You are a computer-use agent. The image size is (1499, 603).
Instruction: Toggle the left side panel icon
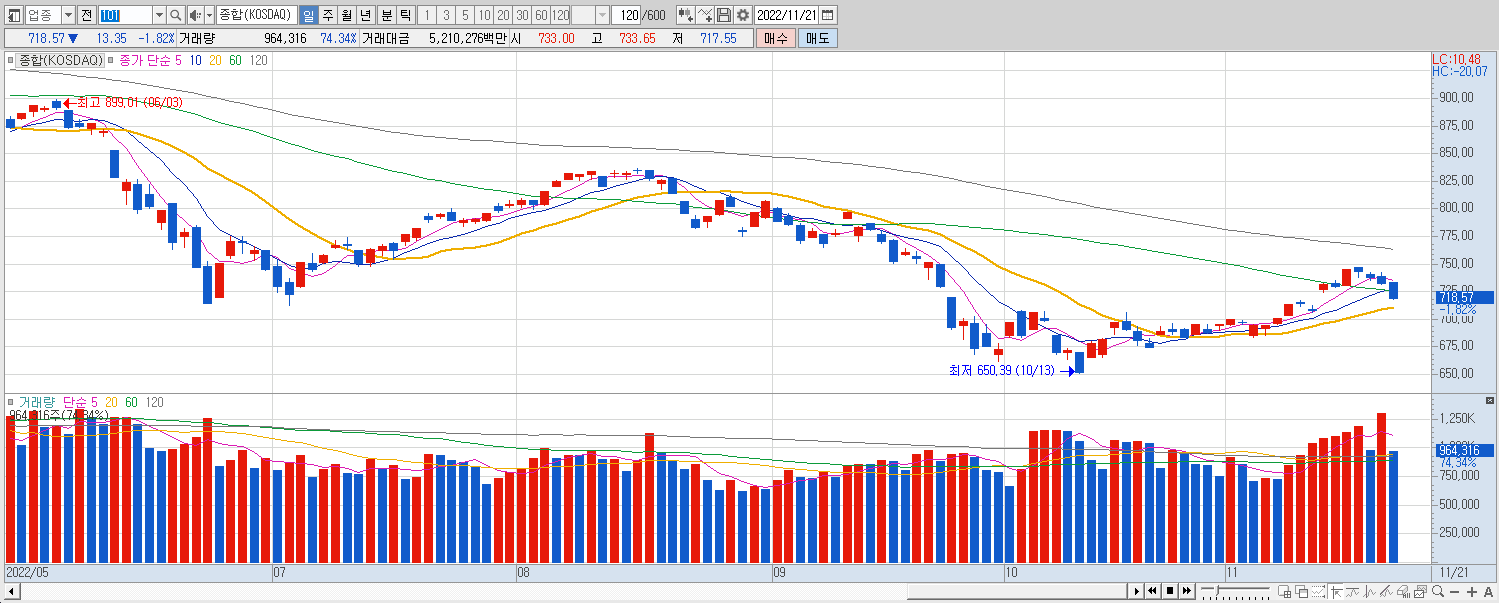coord(14,15)
